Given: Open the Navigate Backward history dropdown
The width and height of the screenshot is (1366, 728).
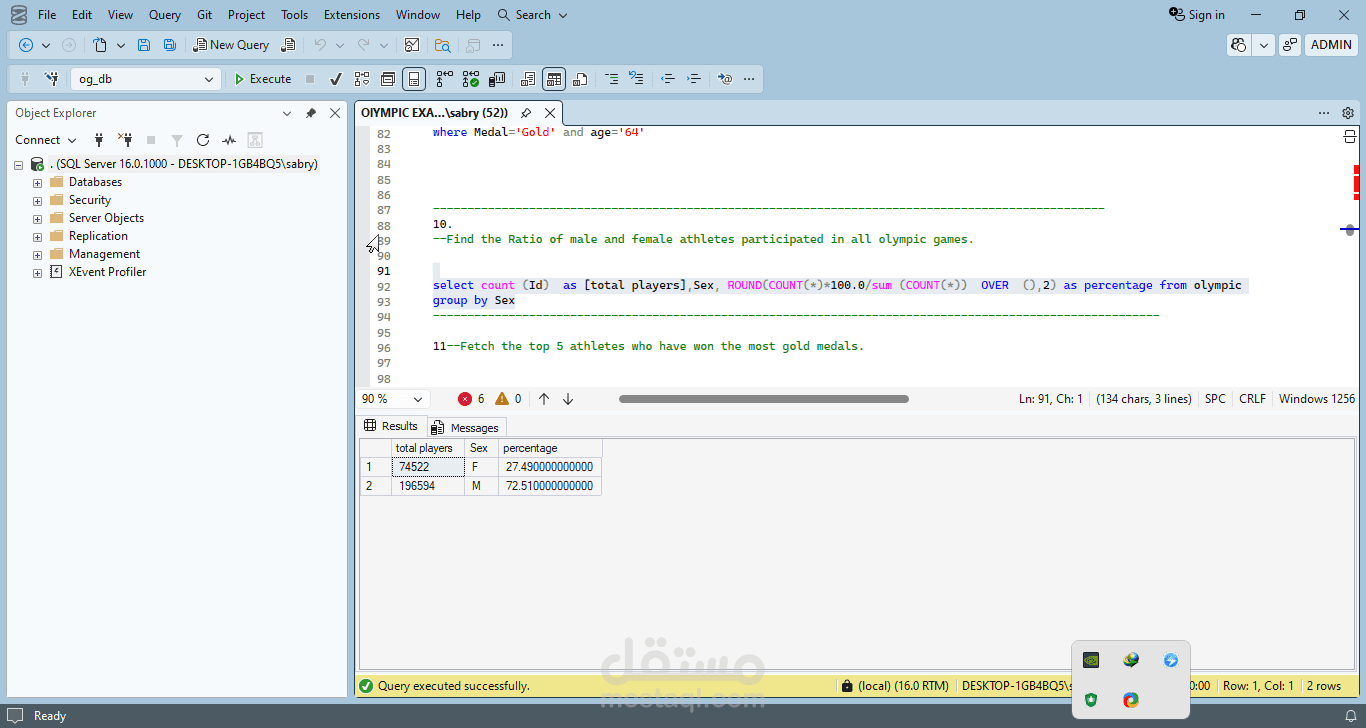Looking at the screenshot, I should 46,45.
